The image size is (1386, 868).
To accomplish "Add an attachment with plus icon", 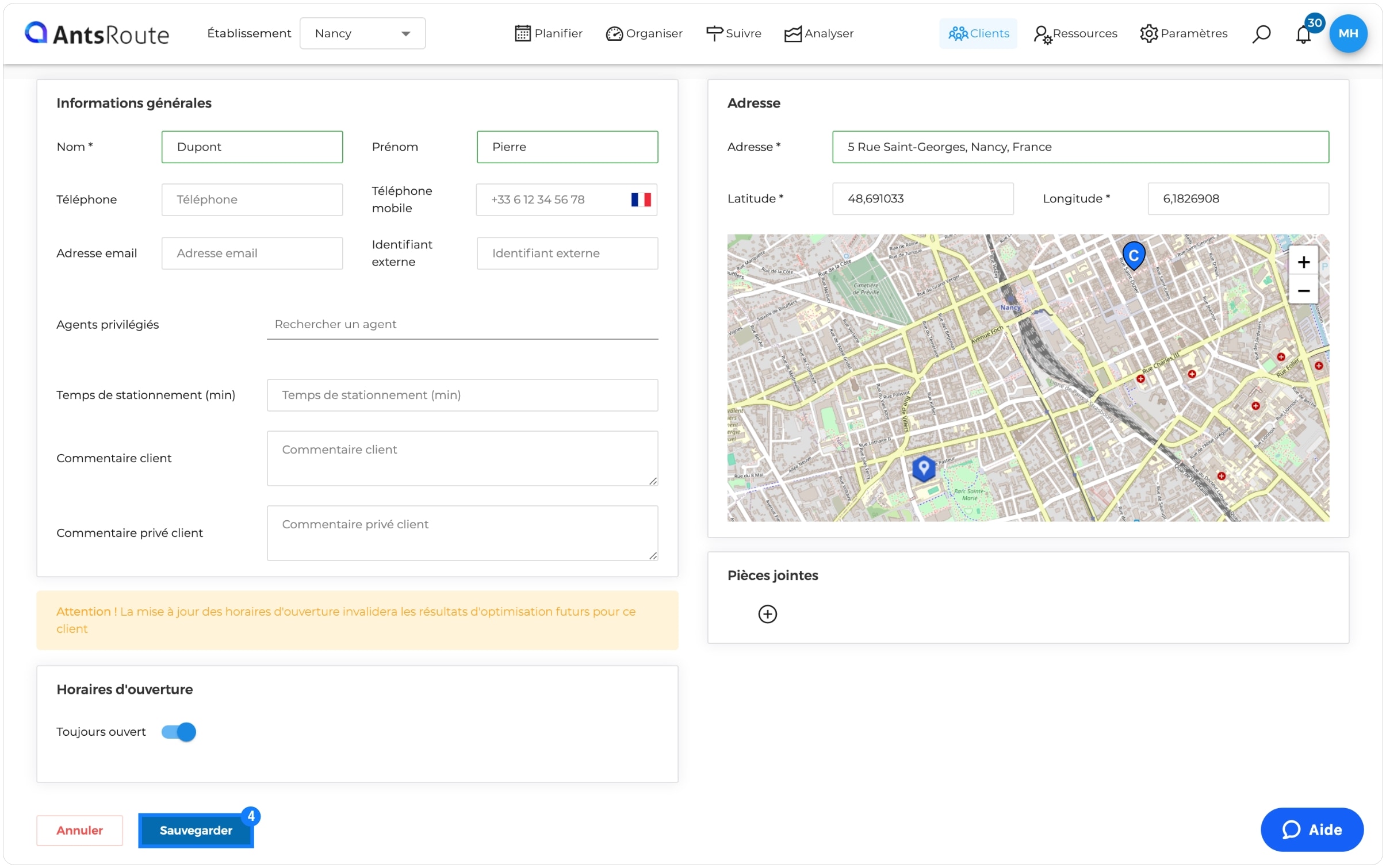I will click(x=767, y=614).
